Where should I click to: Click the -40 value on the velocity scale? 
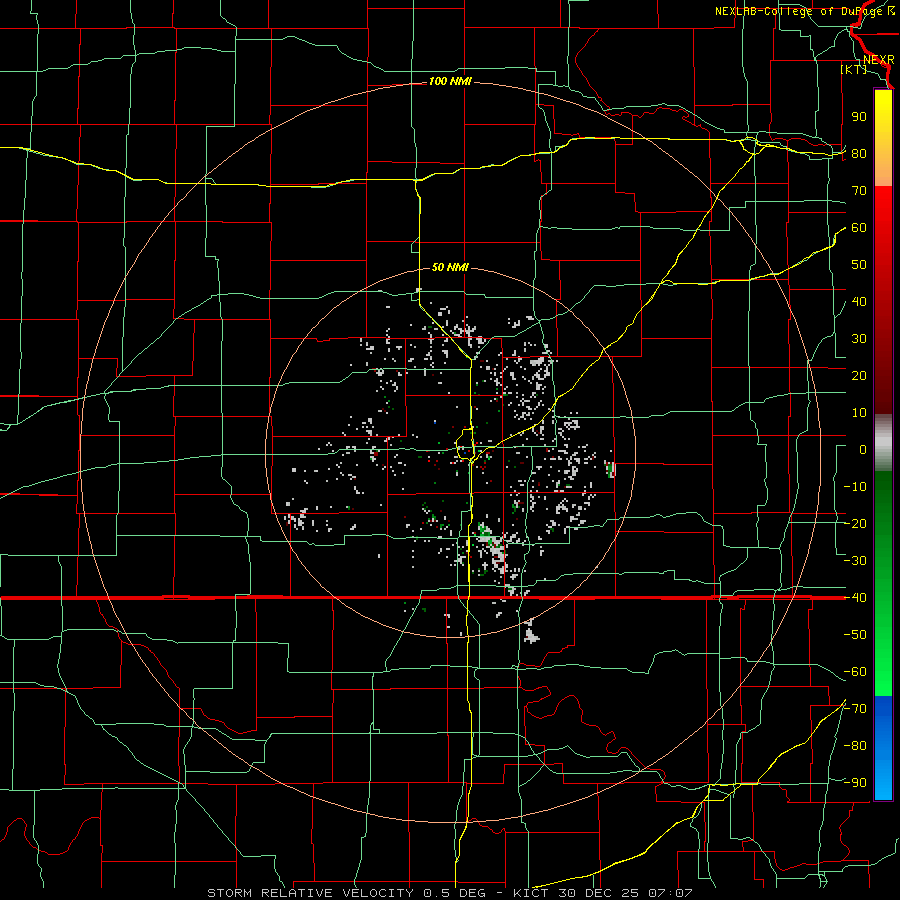tap(855, 598)
